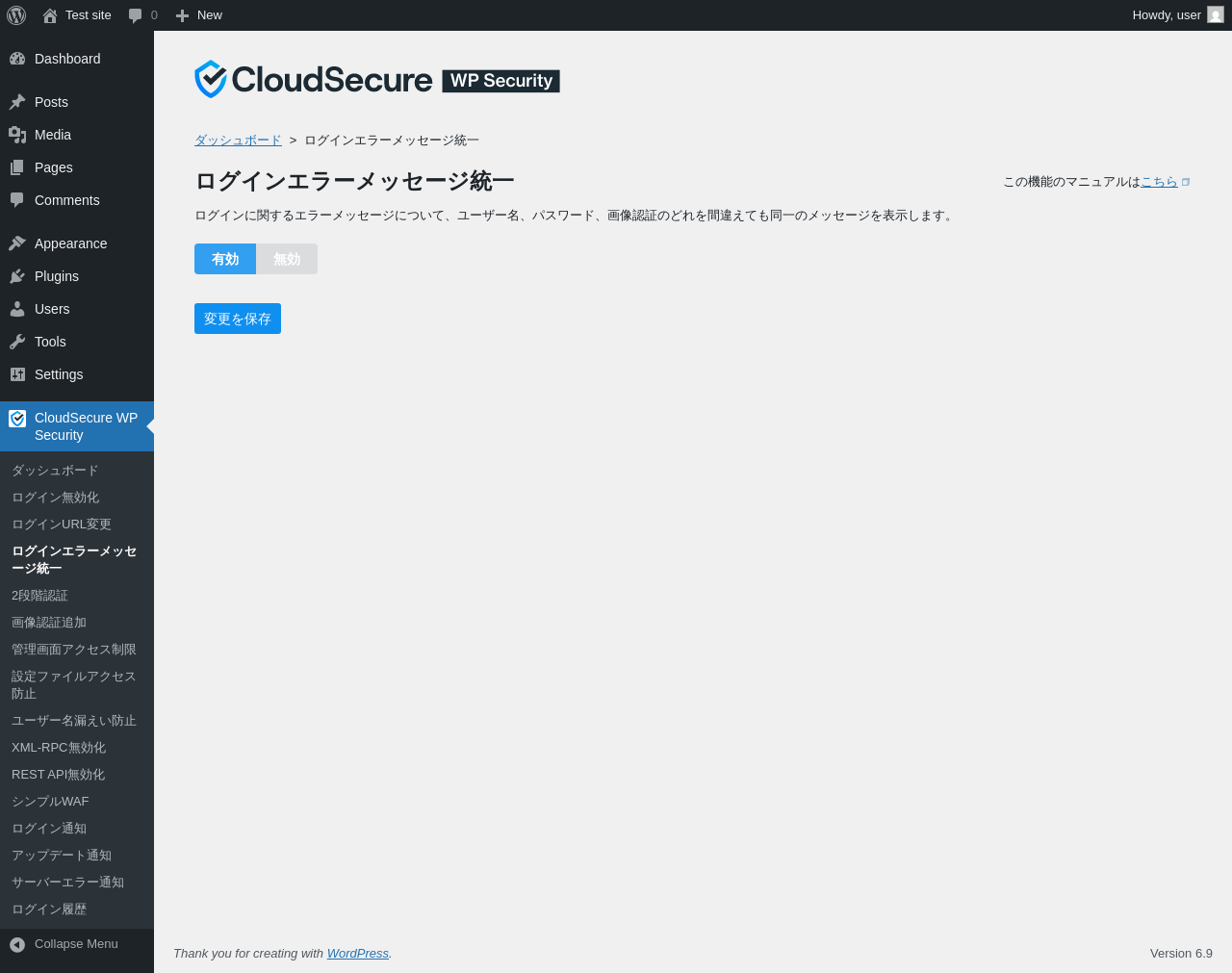
Task: Open the WordPress footer link
Action: click(358, 954)
